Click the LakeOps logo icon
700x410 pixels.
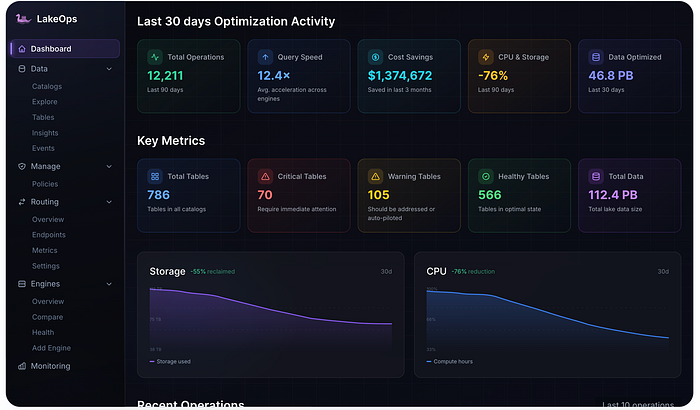coord(23,19)
